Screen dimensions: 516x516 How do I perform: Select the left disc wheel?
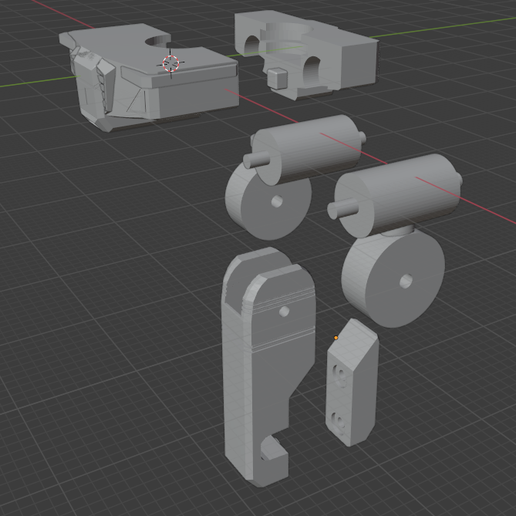click(268, 201)
